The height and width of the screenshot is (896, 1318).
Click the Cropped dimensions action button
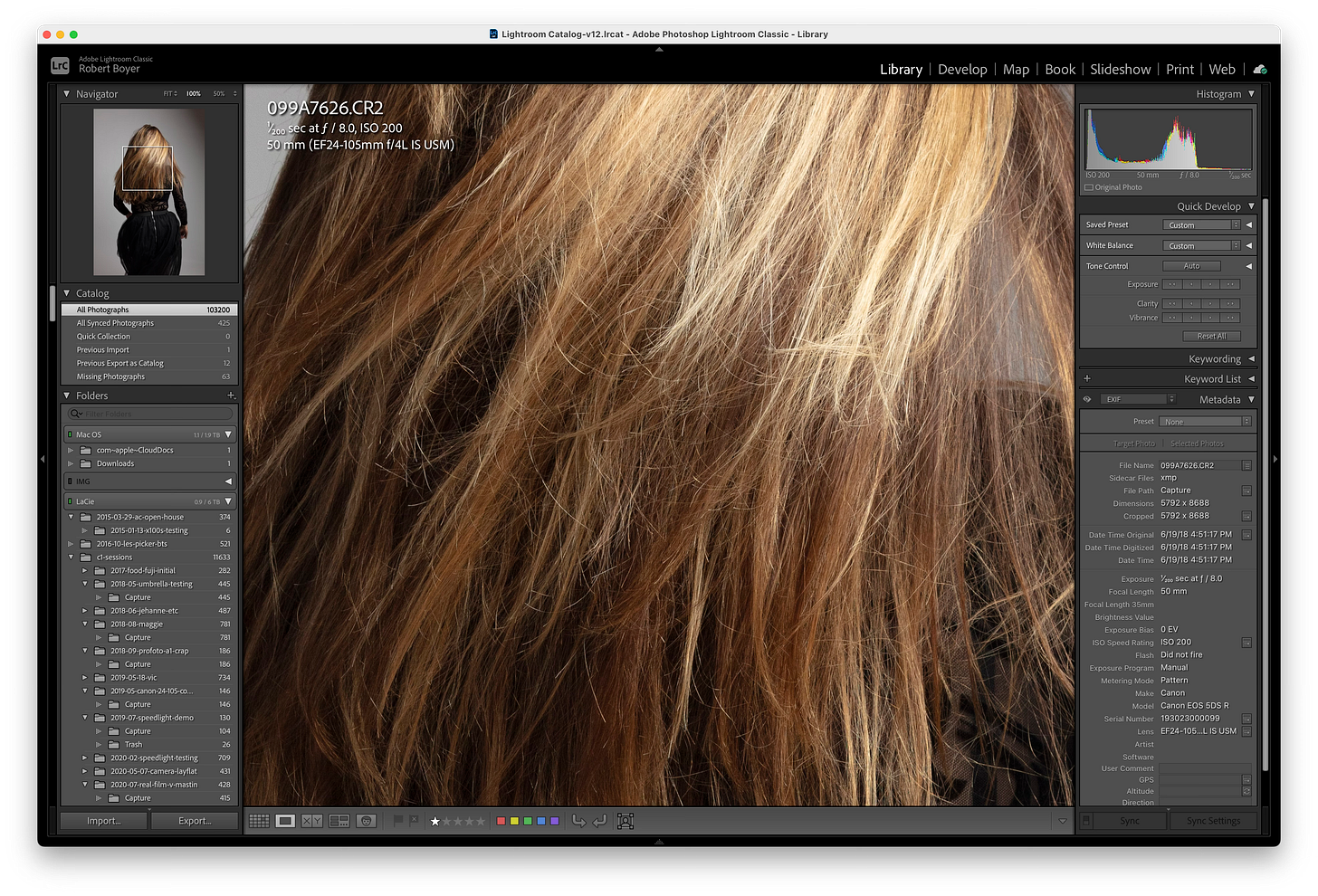(x=1246, y=516)
